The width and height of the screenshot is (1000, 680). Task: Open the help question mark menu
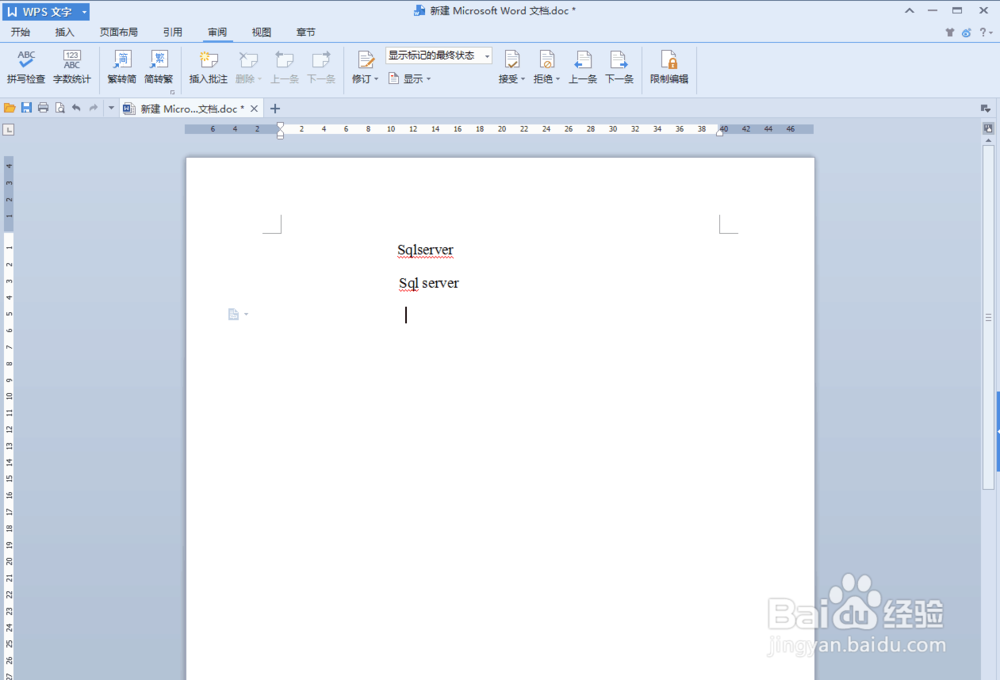986,33
